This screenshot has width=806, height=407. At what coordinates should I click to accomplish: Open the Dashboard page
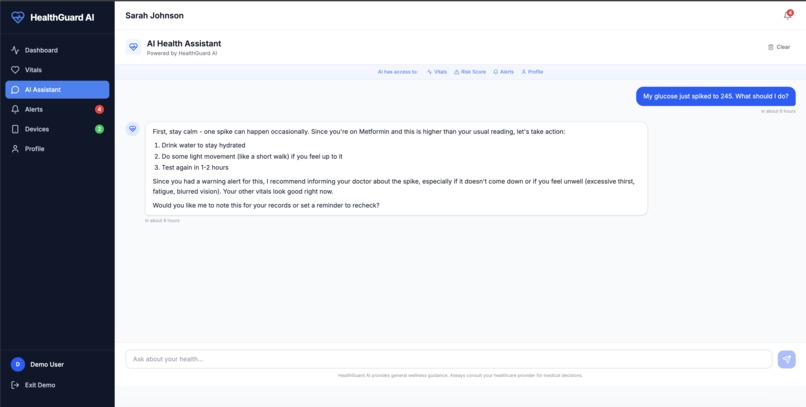click(x=57, y=50)
